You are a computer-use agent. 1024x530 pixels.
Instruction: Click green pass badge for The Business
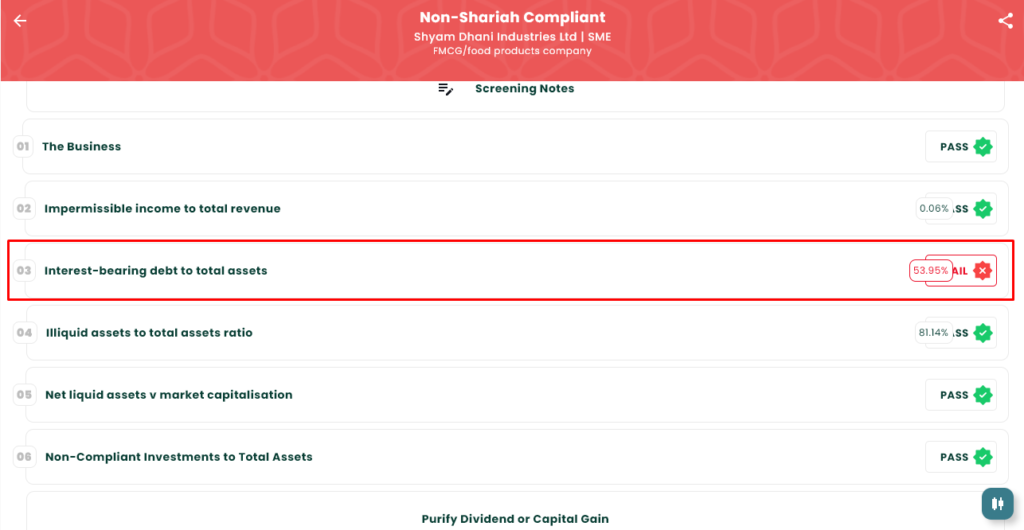pos(983,147)
